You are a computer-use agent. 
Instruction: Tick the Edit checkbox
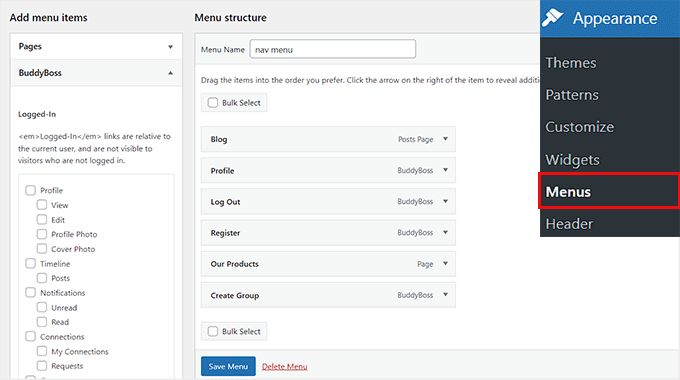coord(42,219)
